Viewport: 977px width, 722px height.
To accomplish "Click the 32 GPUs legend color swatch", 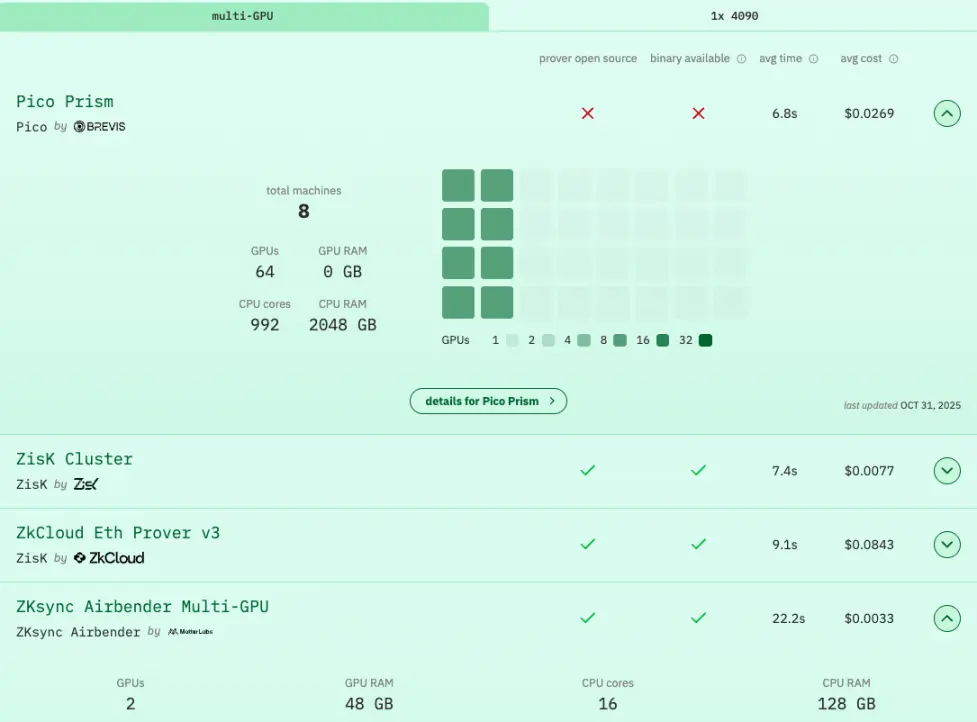I will pos(705,340).
